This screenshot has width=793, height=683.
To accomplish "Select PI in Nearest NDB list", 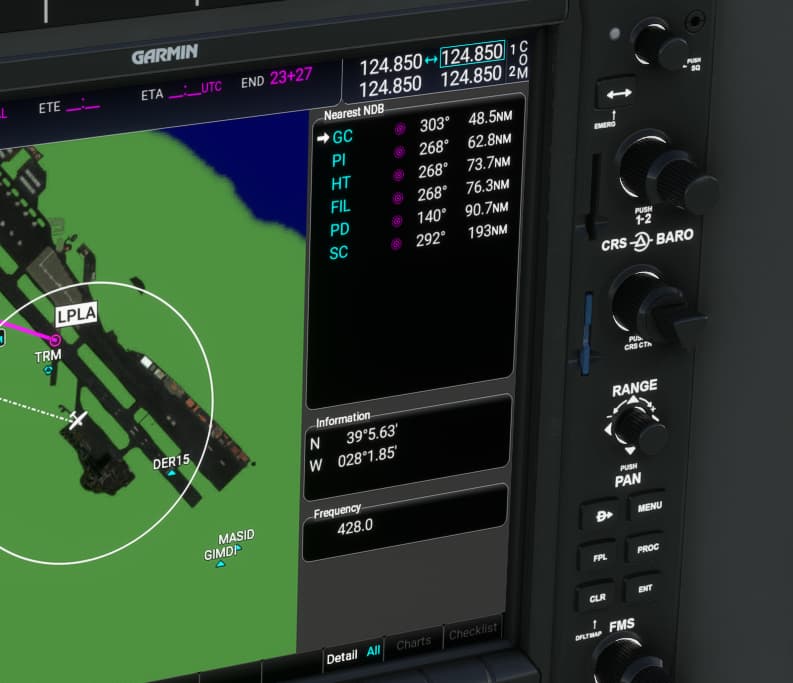I will [x=339, y=160].
